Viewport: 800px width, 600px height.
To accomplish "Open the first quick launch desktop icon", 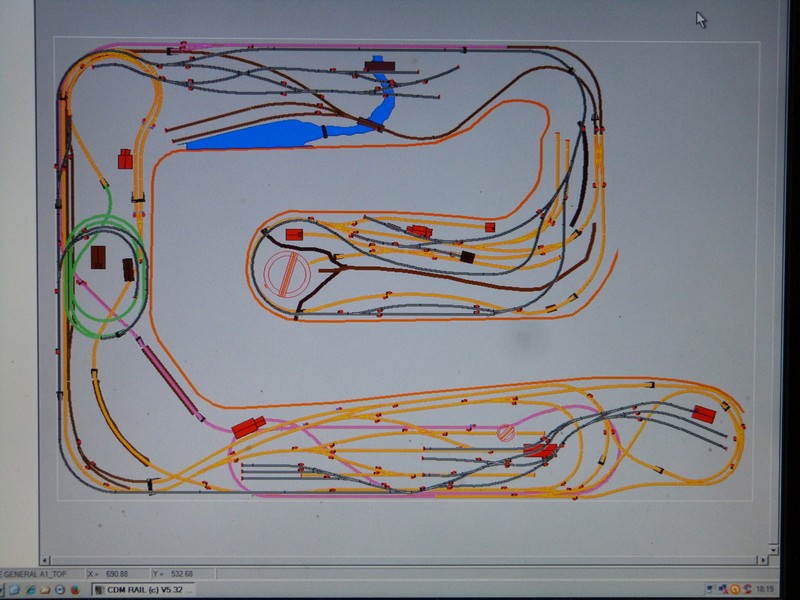I will [x=14, y=590].
